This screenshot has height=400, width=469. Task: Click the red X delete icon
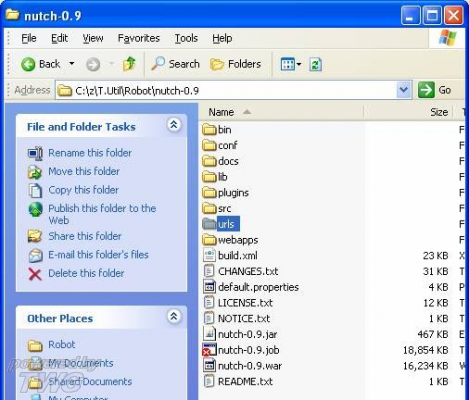pyautogui.click(x=35, y=274)
